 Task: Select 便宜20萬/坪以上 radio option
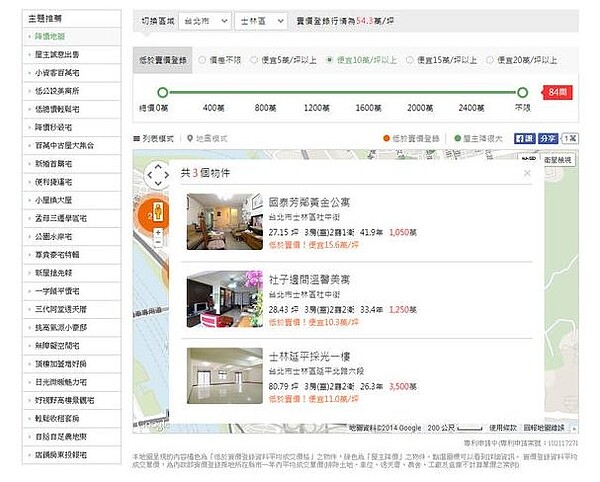[x=490, y=60]
